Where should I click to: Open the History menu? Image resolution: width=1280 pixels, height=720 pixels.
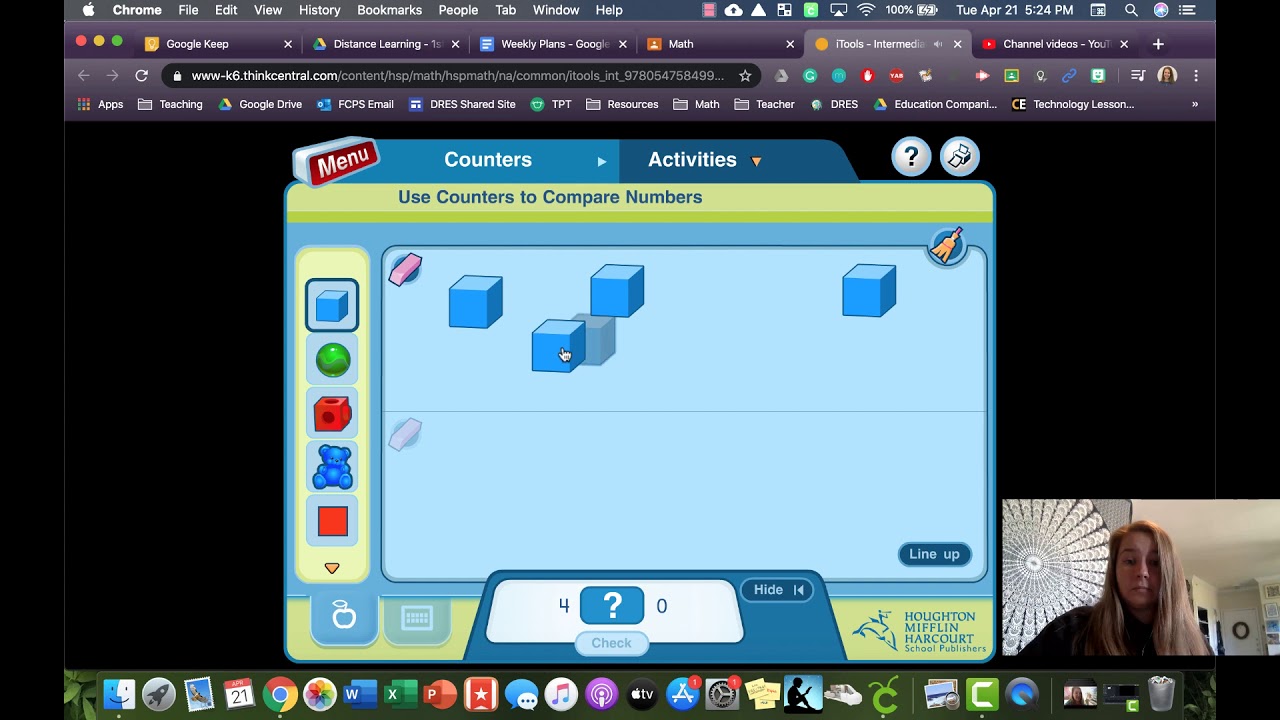pos(319,10)
